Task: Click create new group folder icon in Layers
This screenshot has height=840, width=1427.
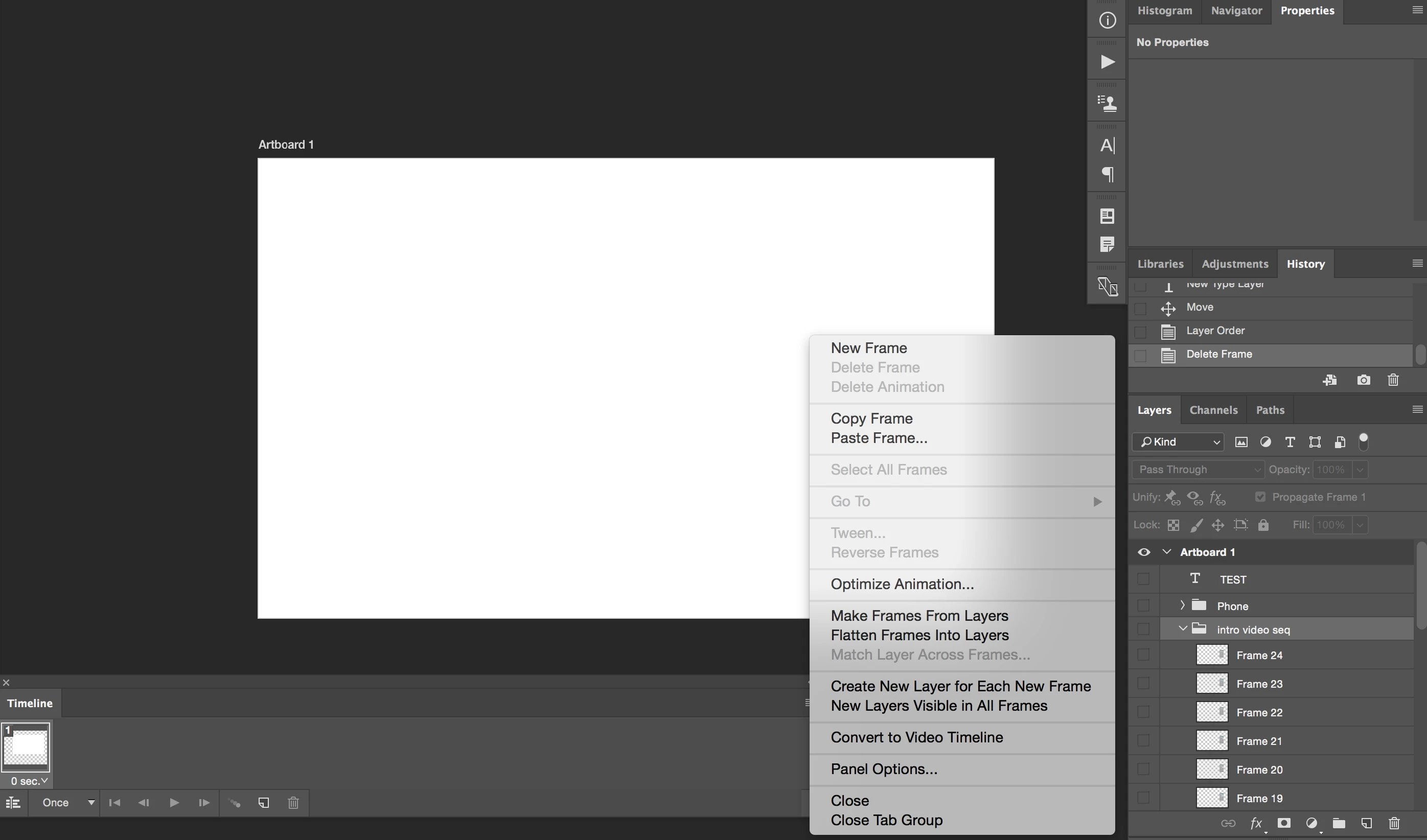Action: click(1339, 823)
